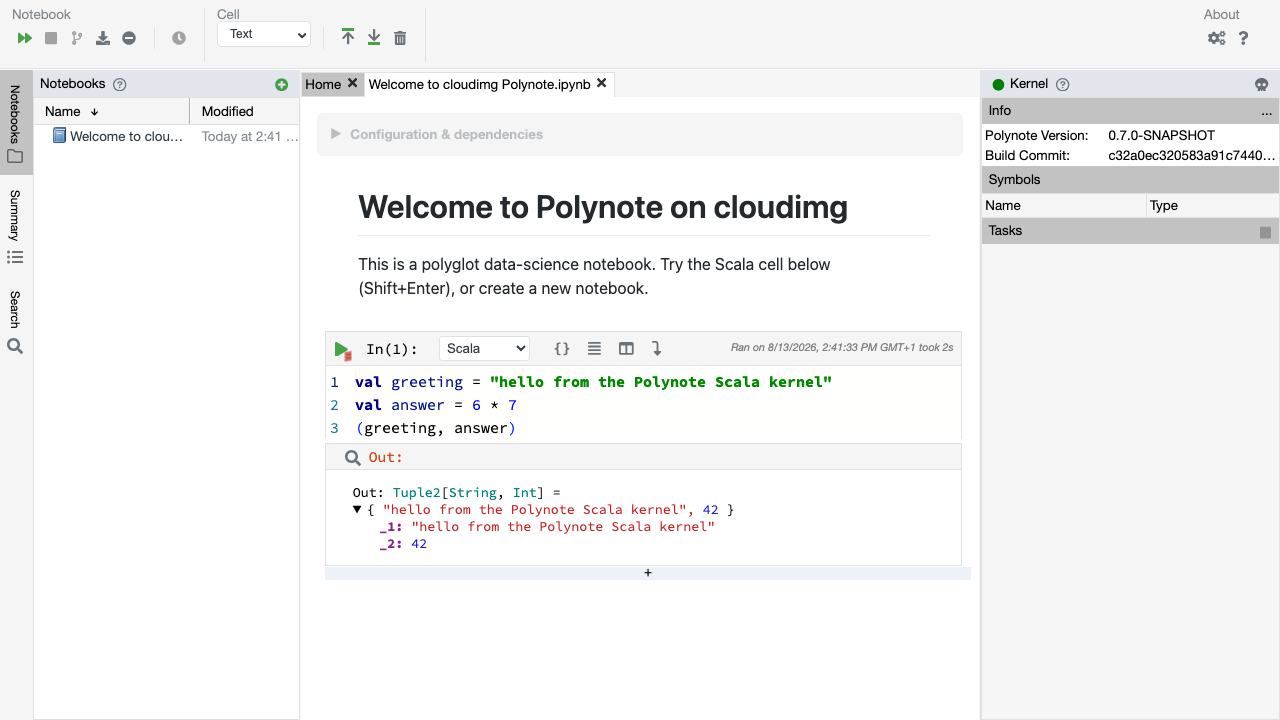Click the Kernel panel title
1280x720 pixels.
coord(1029,84)
